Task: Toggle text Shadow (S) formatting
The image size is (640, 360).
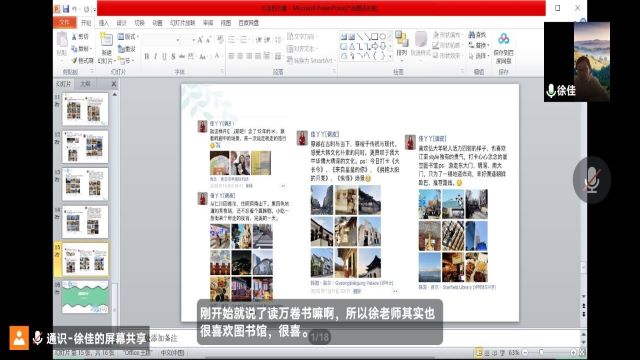Action: (173, 57)
